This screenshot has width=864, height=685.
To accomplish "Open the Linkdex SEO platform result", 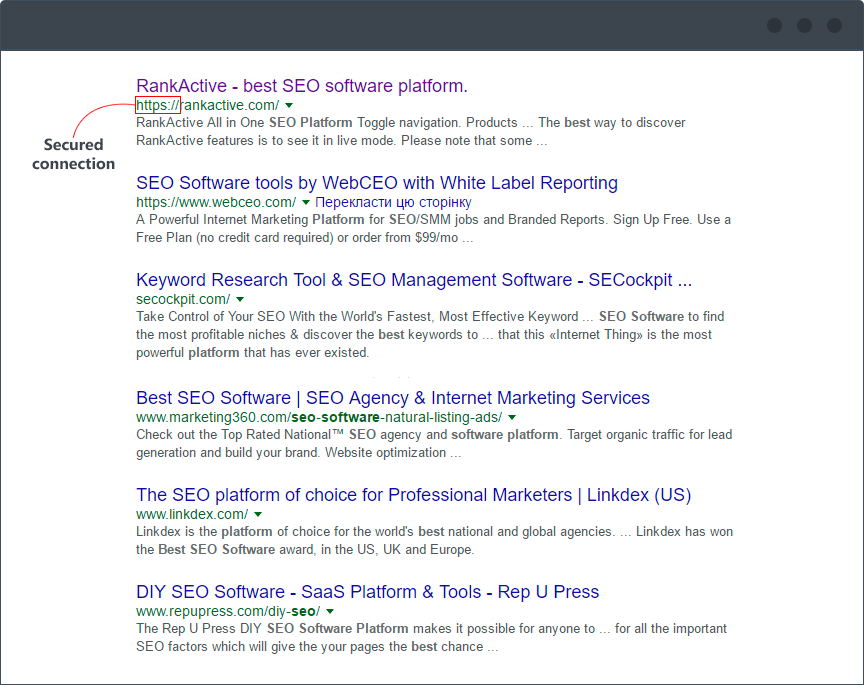I will pyautogui.click(x=413, y=495).
